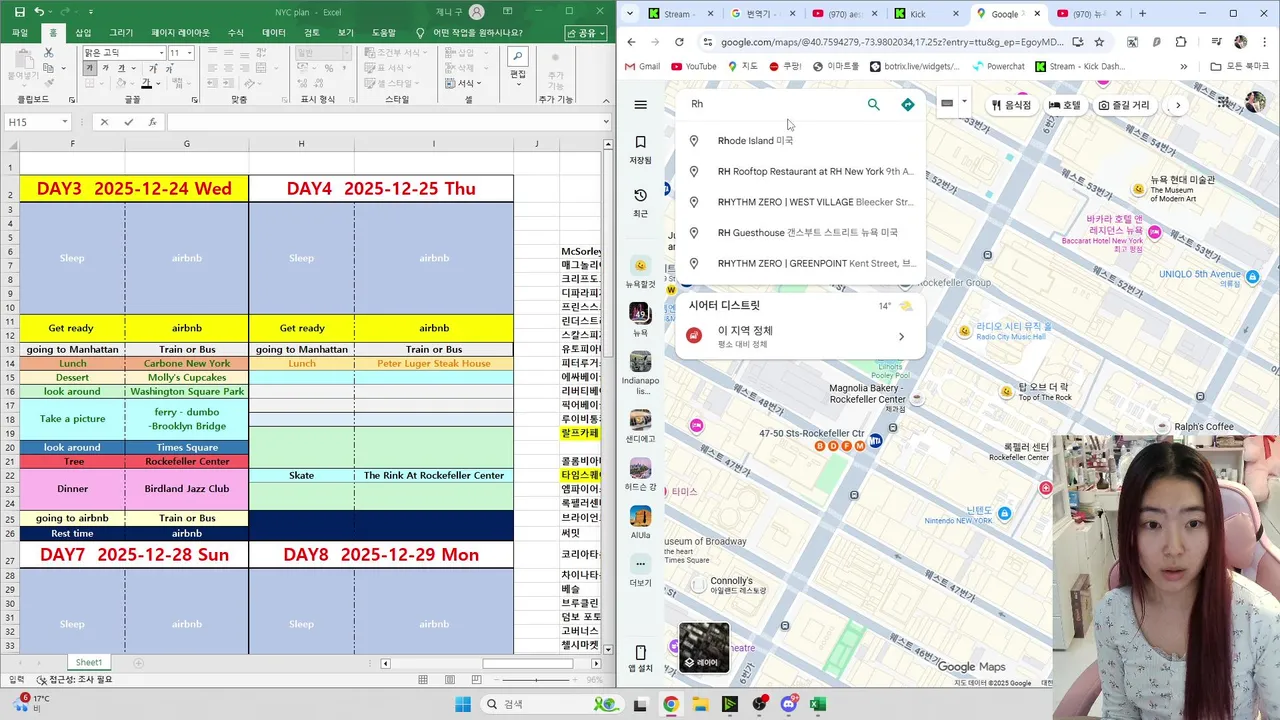Open the Gmail bookmark
1280x720 pixels.
643,66
